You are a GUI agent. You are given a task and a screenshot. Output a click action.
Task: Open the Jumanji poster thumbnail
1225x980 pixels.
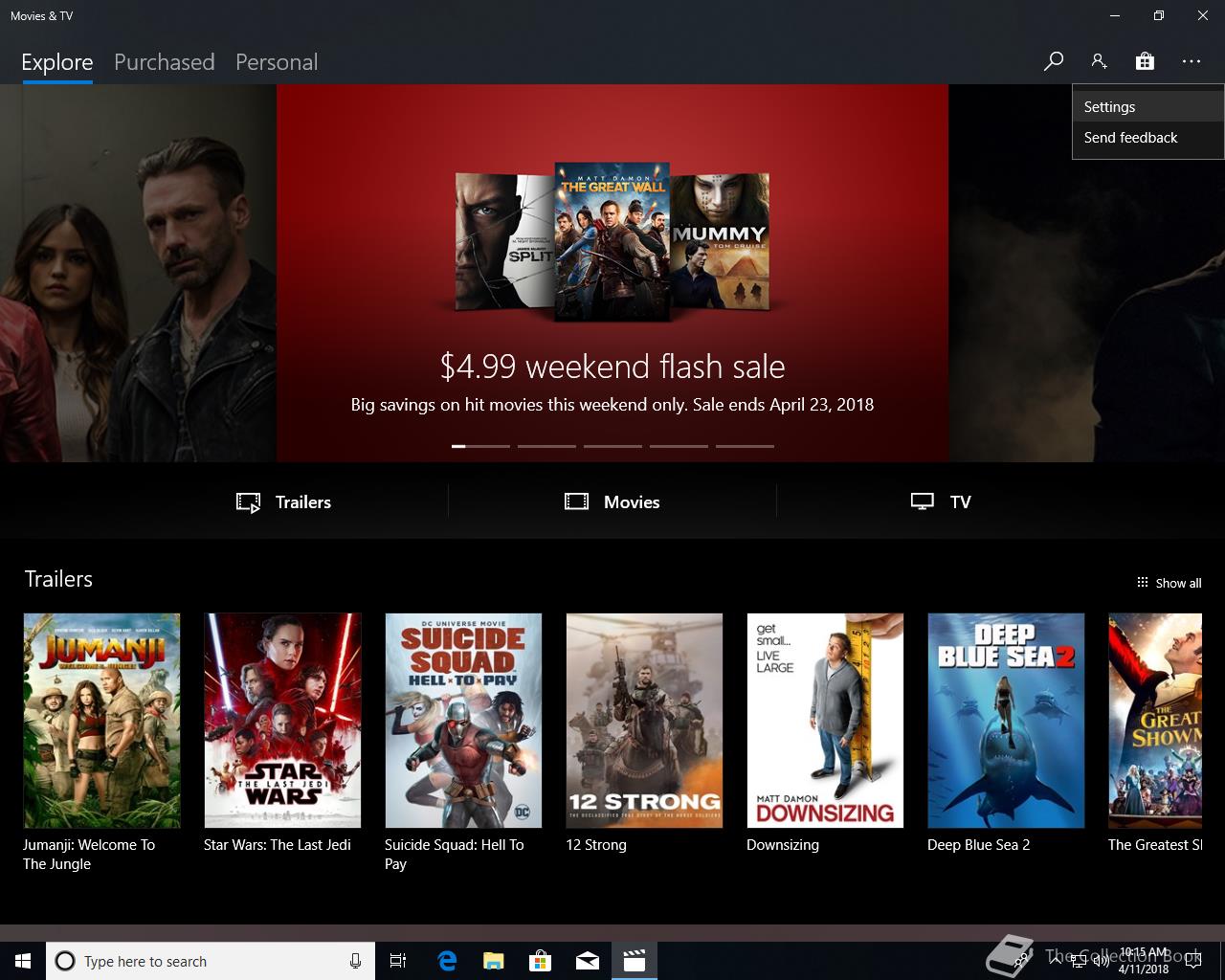101,721
